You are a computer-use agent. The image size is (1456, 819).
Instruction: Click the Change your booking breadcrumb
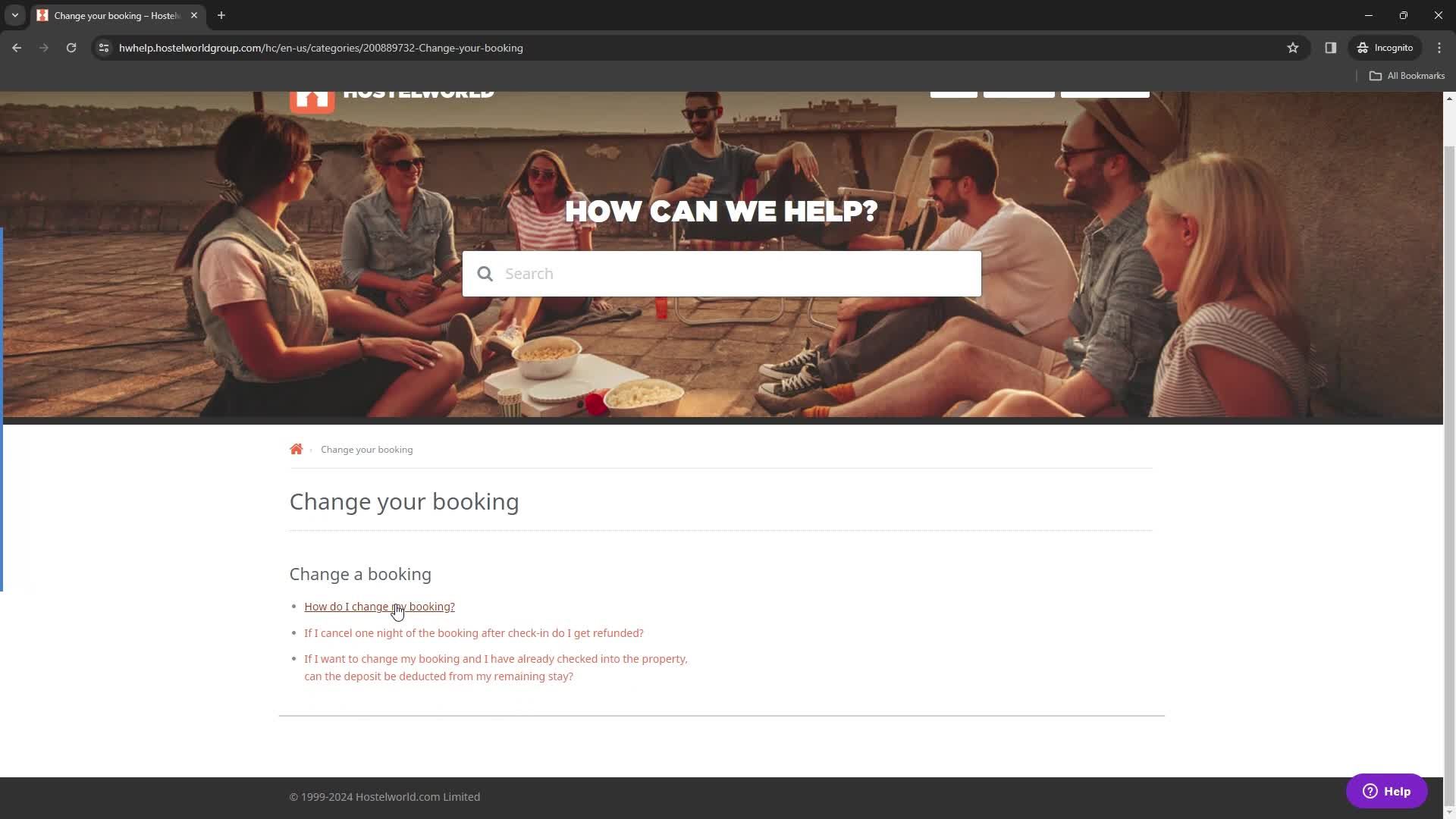tap(367, 449)
